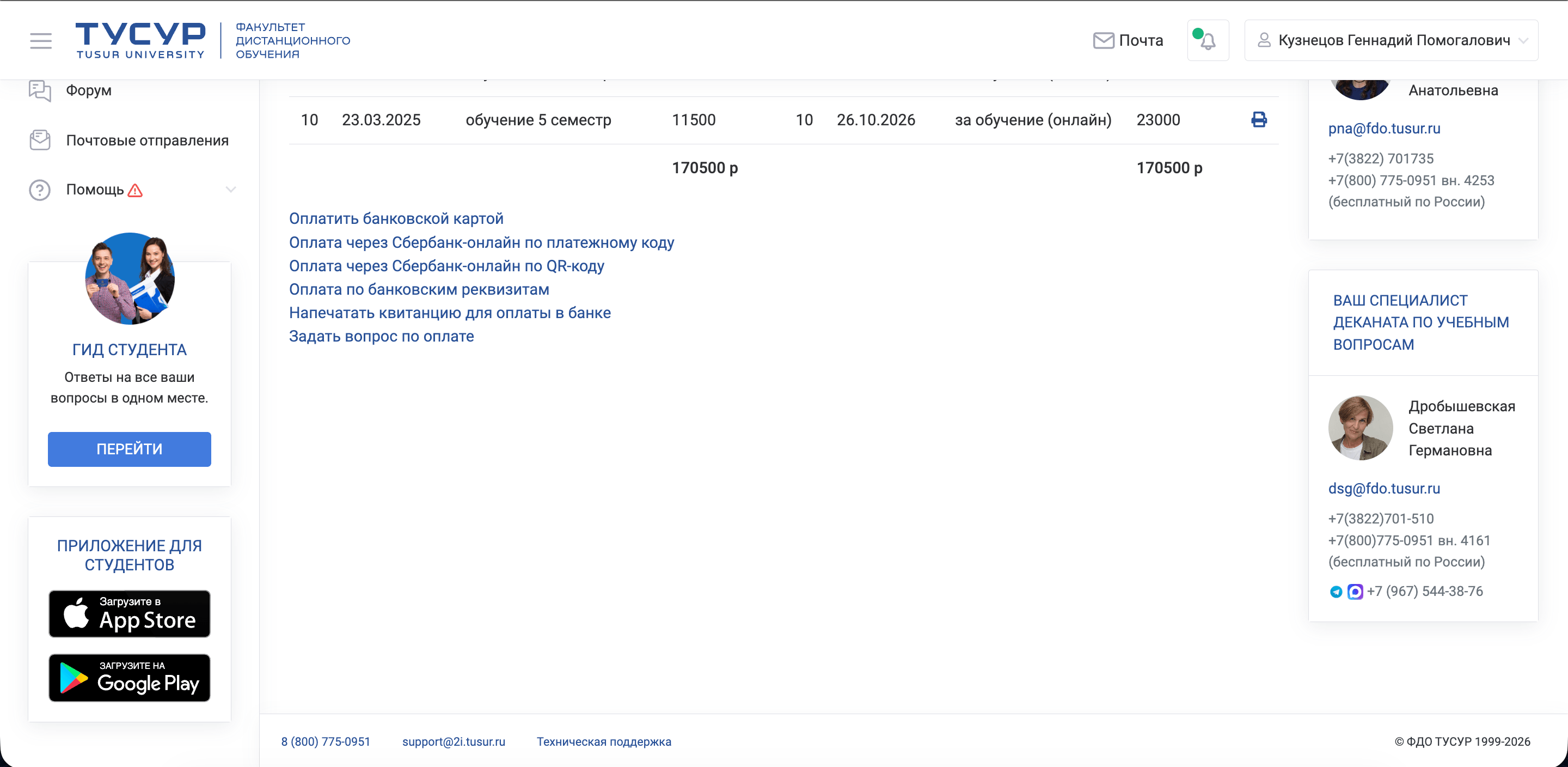
Task: Open Оплата по банковским реквизитам
Action: [419, 289]
